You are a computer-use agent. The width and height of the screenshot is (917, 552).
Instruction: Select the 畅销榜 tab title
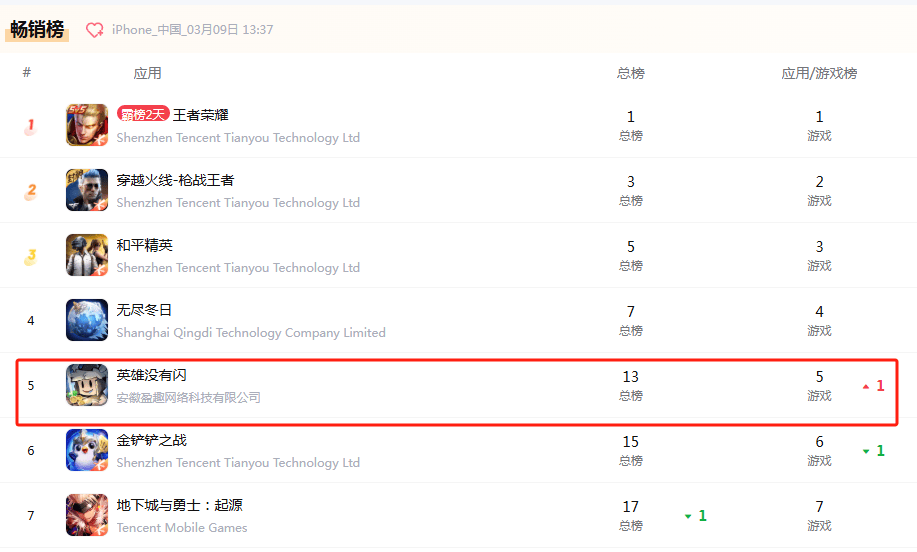37,29
